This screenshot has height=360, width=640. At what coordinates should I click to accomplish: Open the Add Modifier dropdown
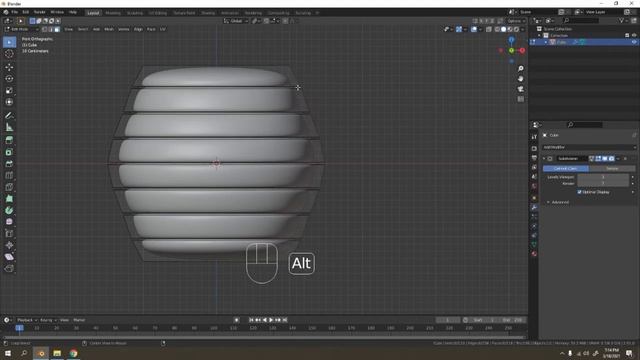589,147
